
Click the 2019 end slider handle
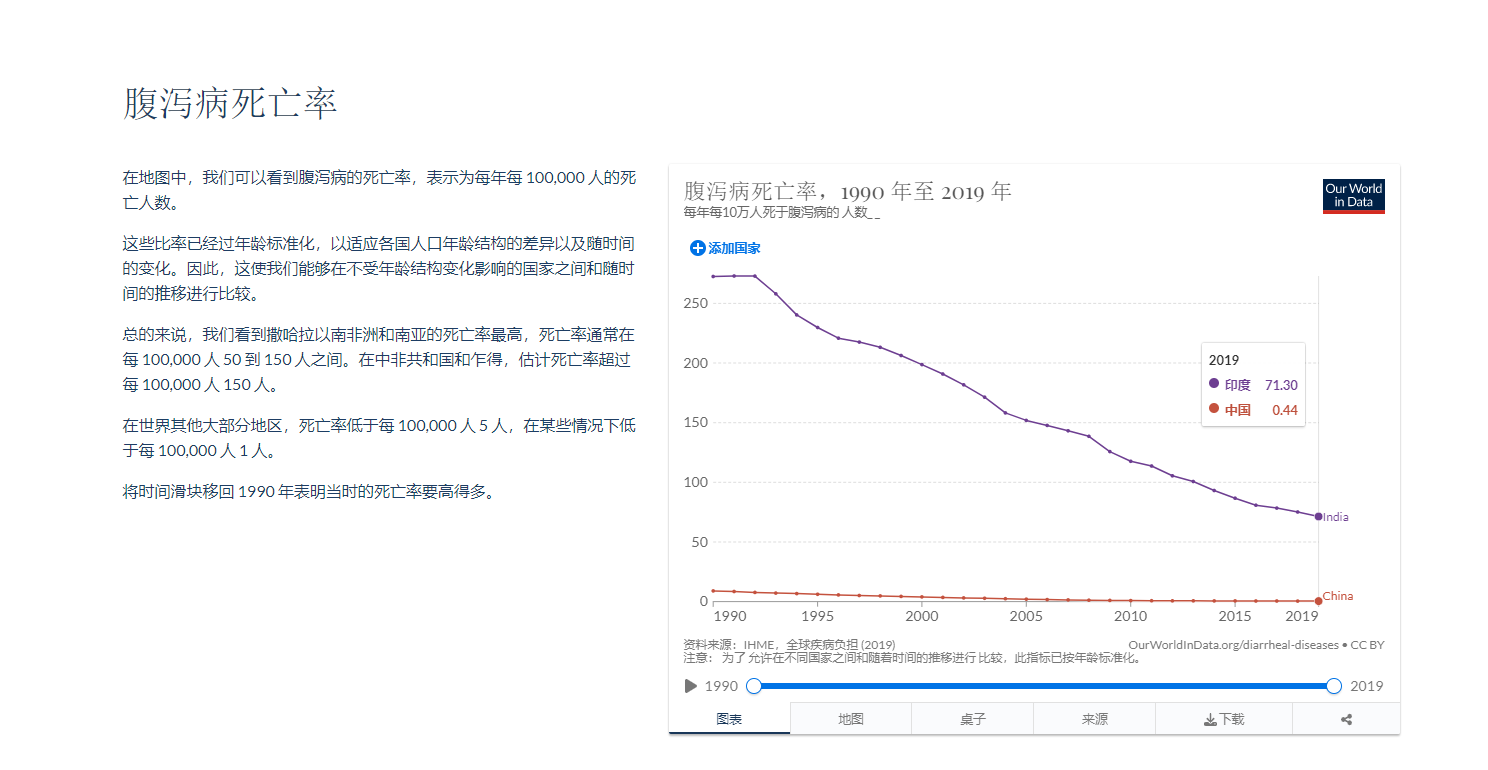(x=1334, y=686)
